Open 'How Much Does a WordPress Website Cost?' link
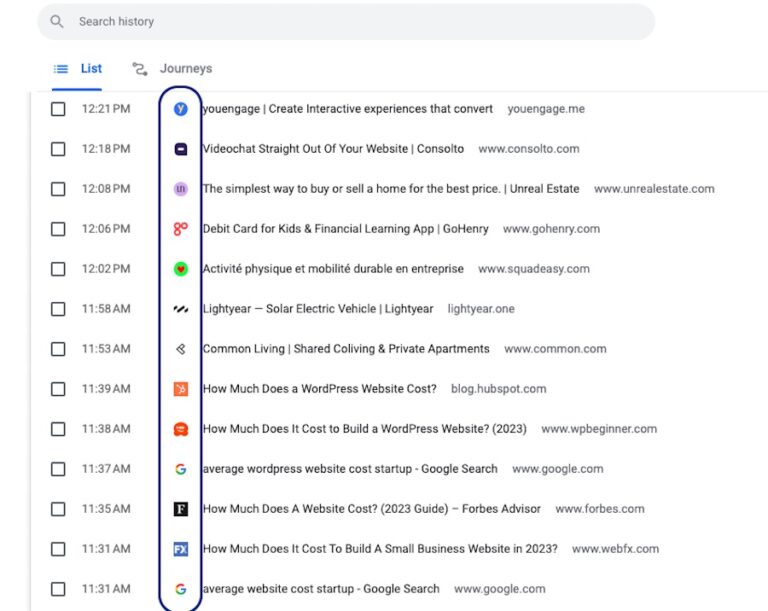 pyautogui.click(x=319, y=389)
